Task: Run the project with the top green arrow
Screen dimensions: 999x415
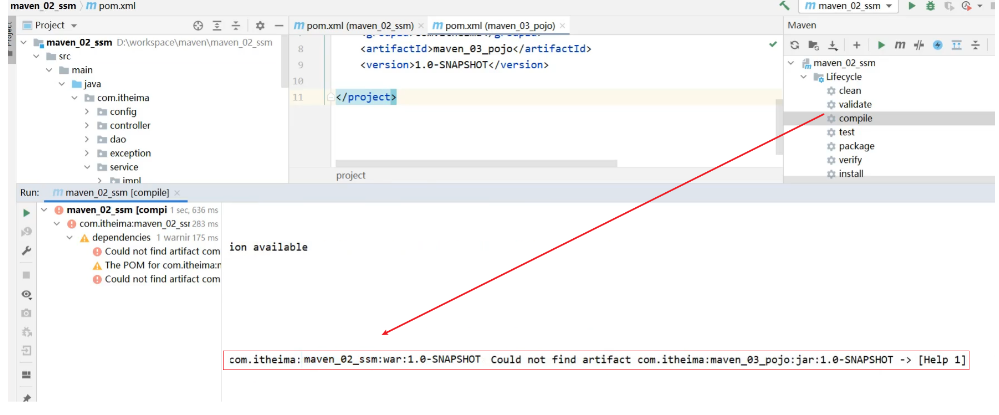Action: [x=912, y=6]
